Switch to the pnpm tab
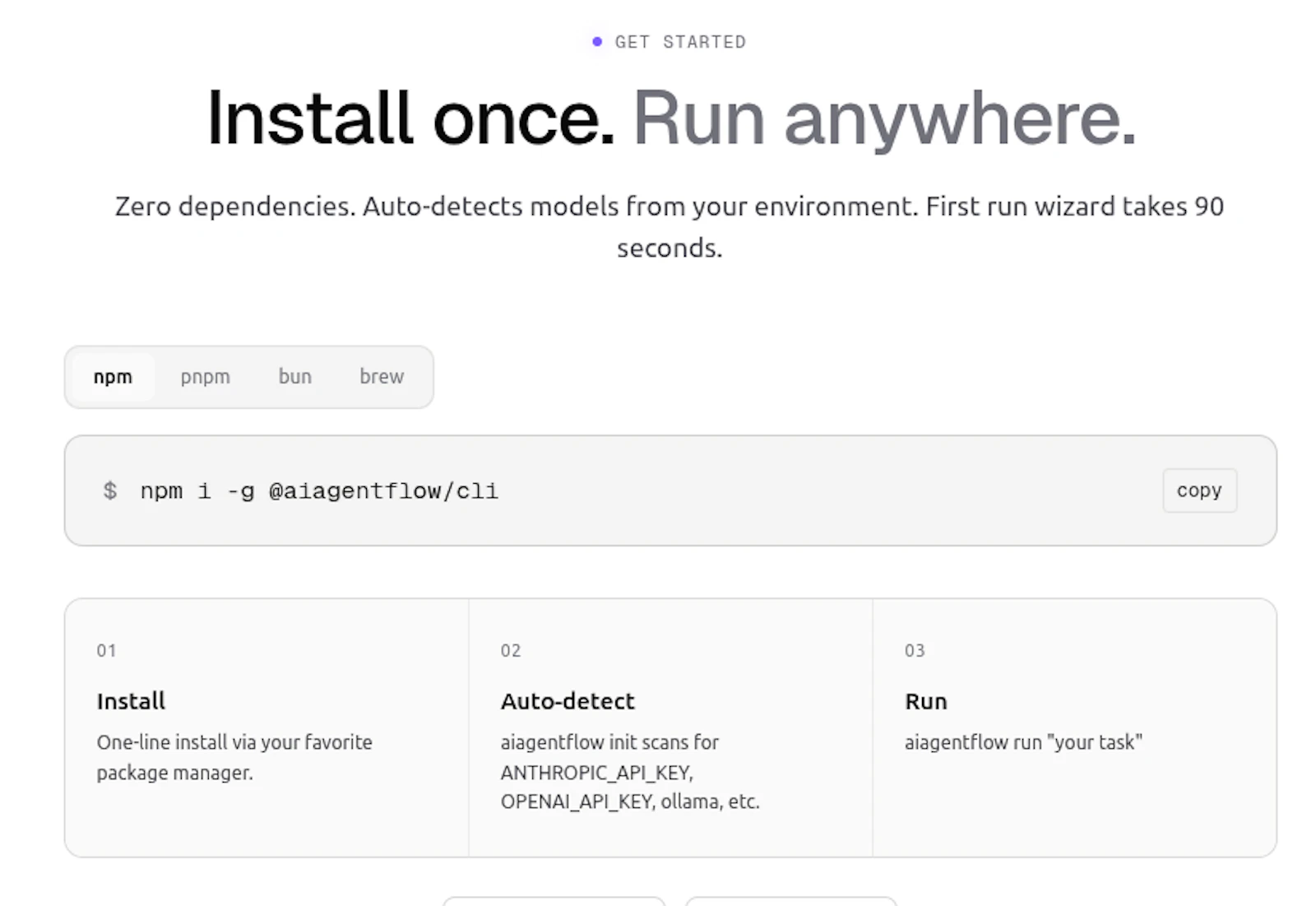1316x906 pixels. coord(205,377)
